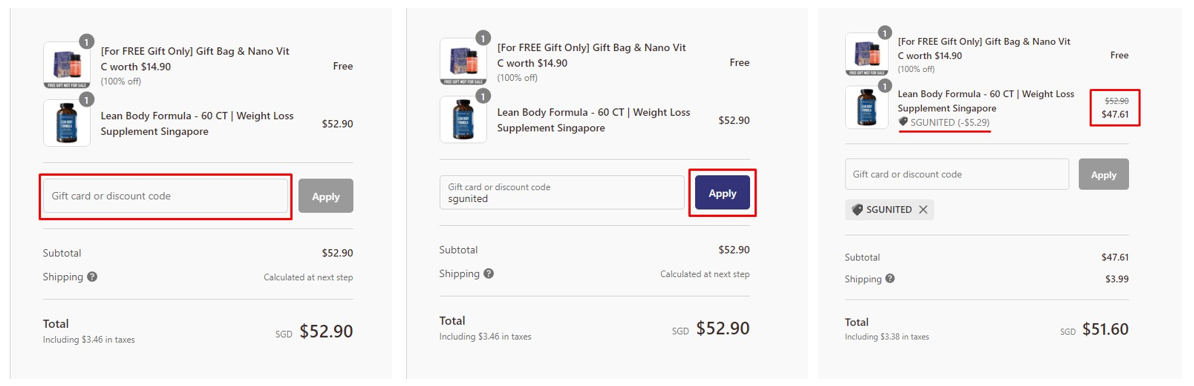Click the Gift Bag thumbnail in middle panel
The height and width of the screenshot is (386, 1194).
[x=463, y=62]
